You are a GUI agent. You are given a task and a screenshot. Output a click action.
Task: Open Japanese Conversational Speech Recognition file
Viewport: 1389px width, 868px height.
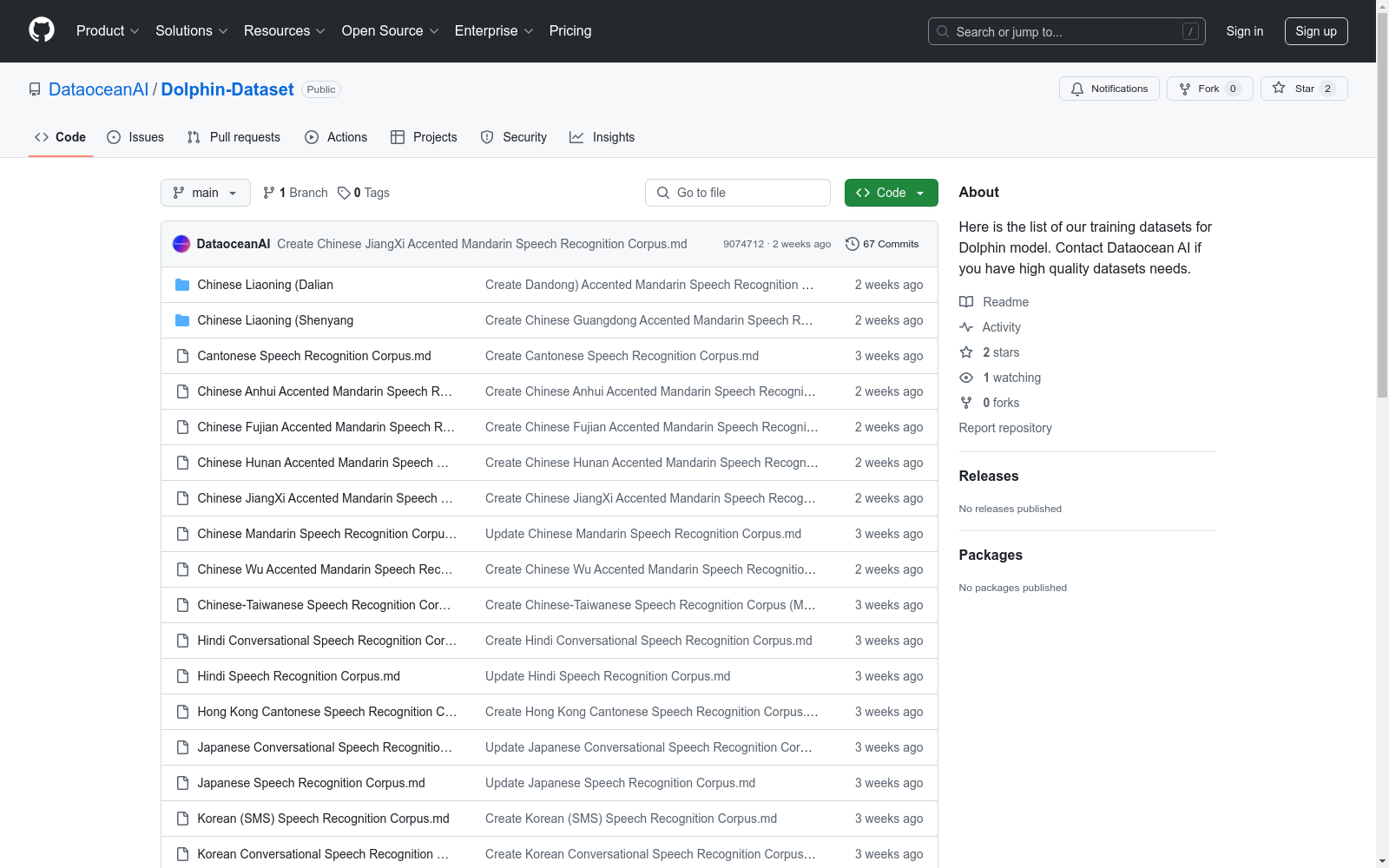[325, 747]
